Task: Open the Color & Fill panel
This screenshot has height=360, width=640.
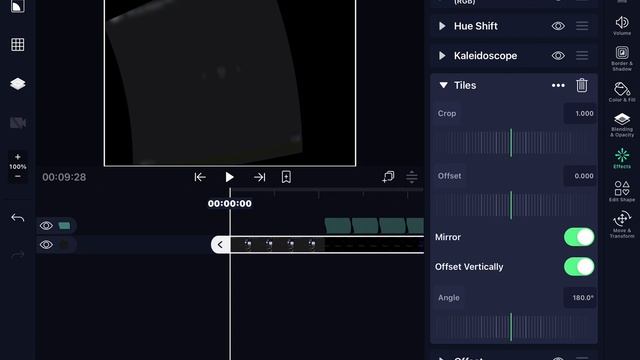Action: tap(622, 92)
